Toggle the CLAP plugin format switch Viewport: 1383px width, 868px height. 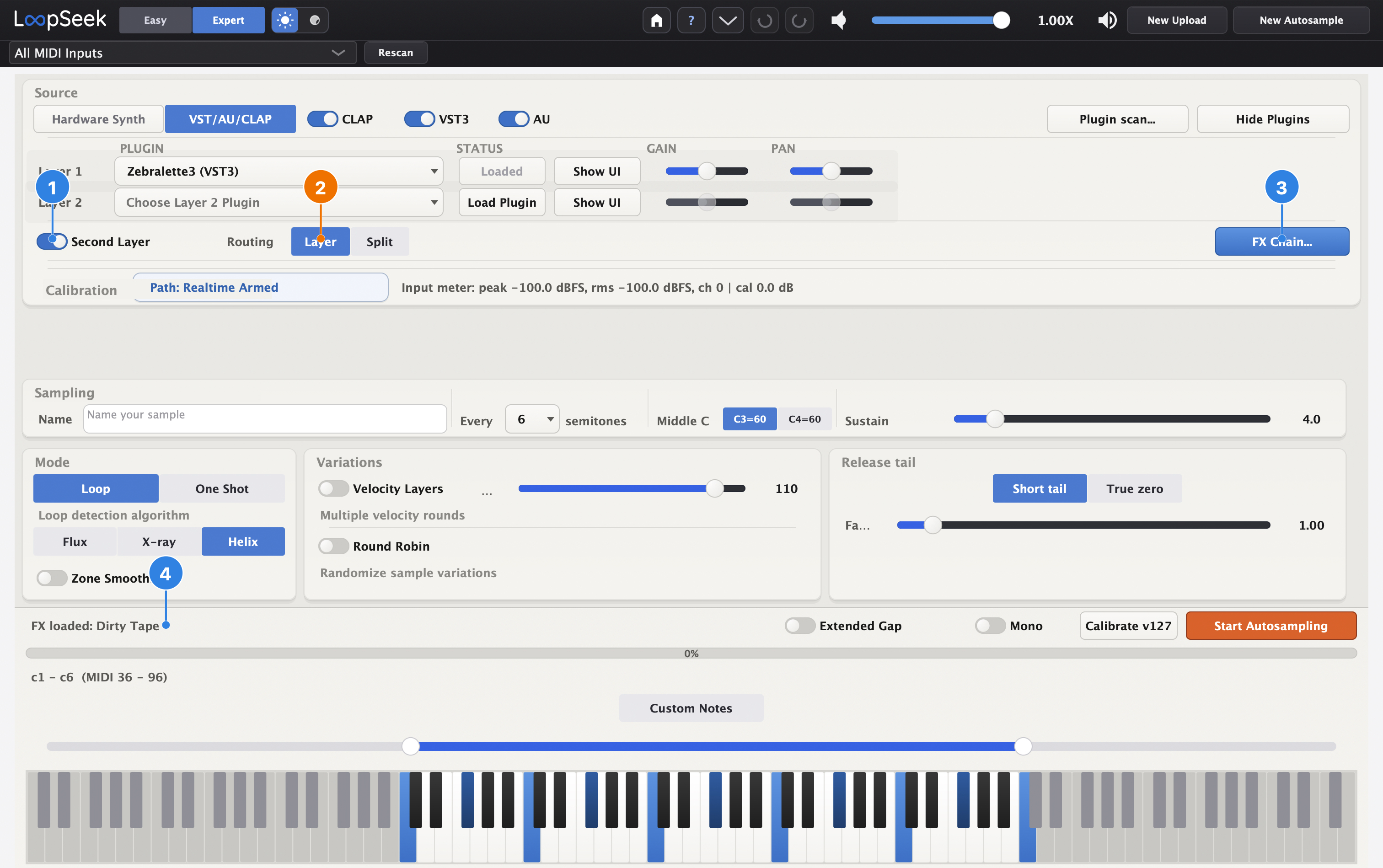(322, 119)
